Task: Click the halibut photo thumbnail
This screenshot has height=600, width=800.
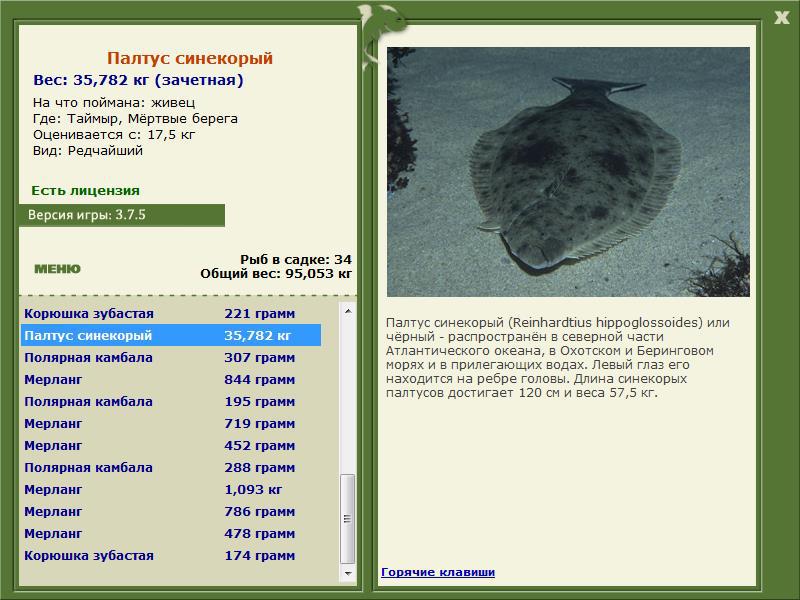Action: coord(568,172)
